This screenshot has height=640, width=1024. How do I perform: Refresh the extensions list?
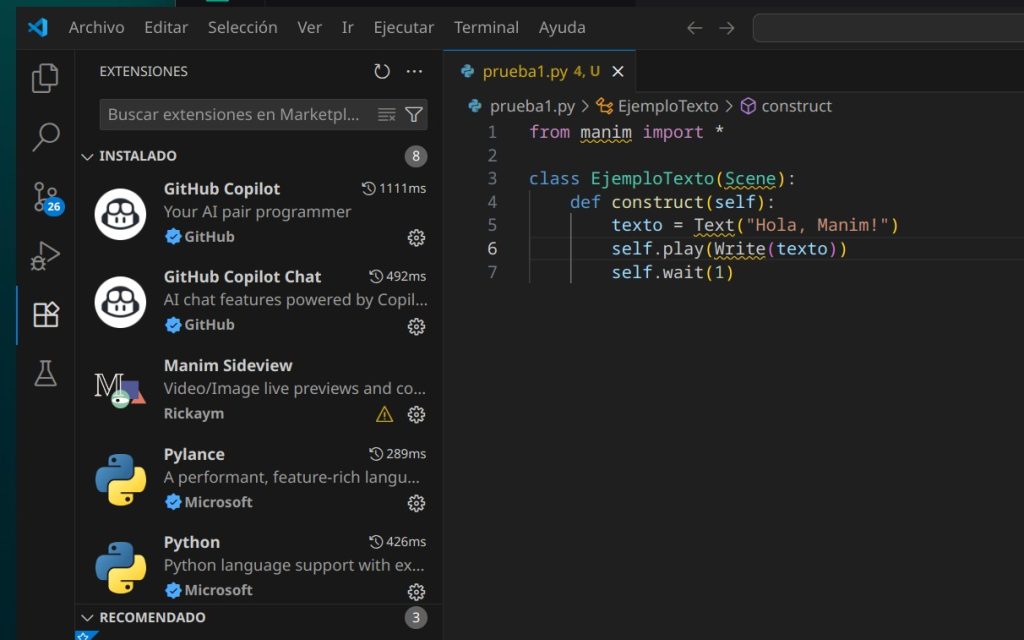[x=382, y=72]
